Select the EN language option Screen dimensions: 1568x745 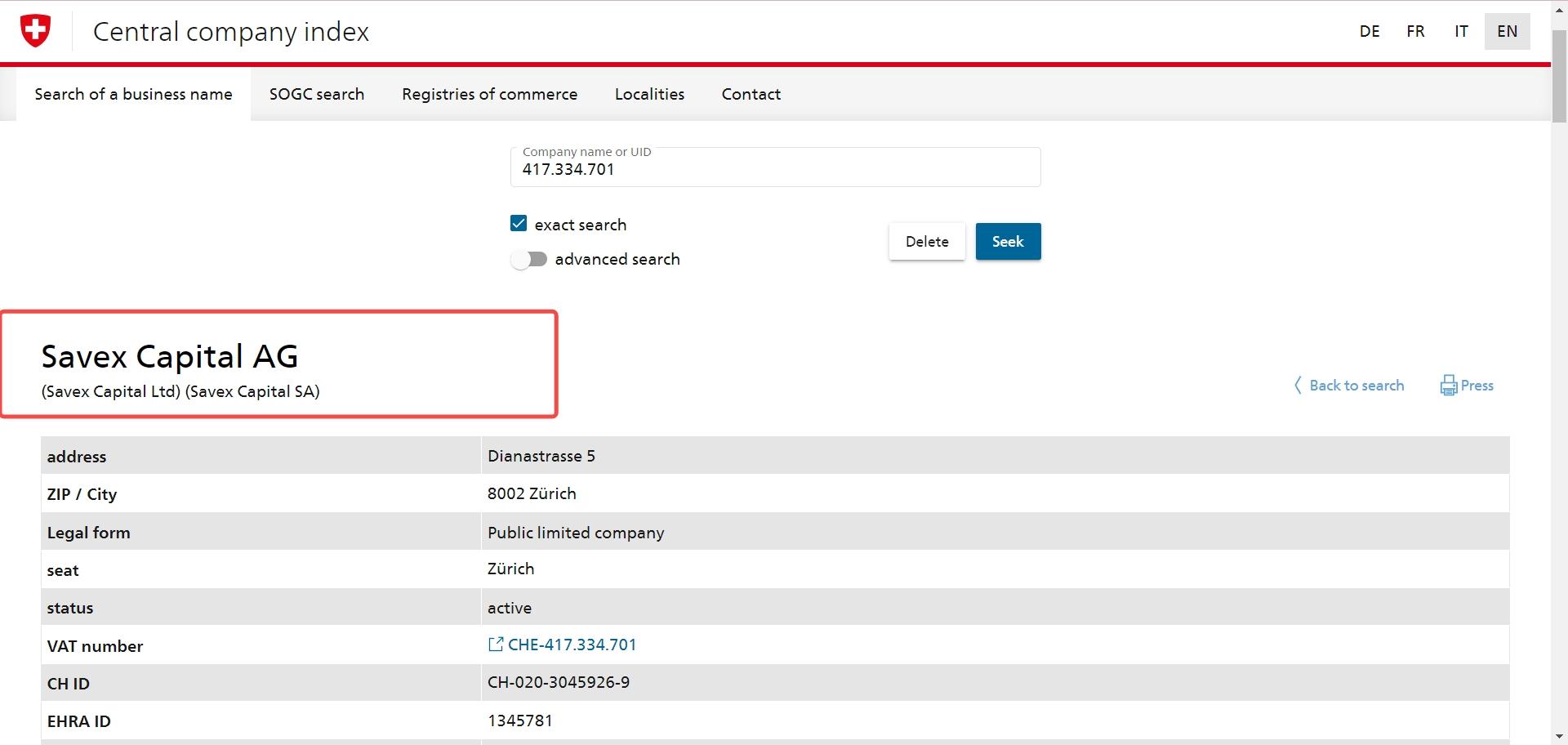tap(1508, 31)
